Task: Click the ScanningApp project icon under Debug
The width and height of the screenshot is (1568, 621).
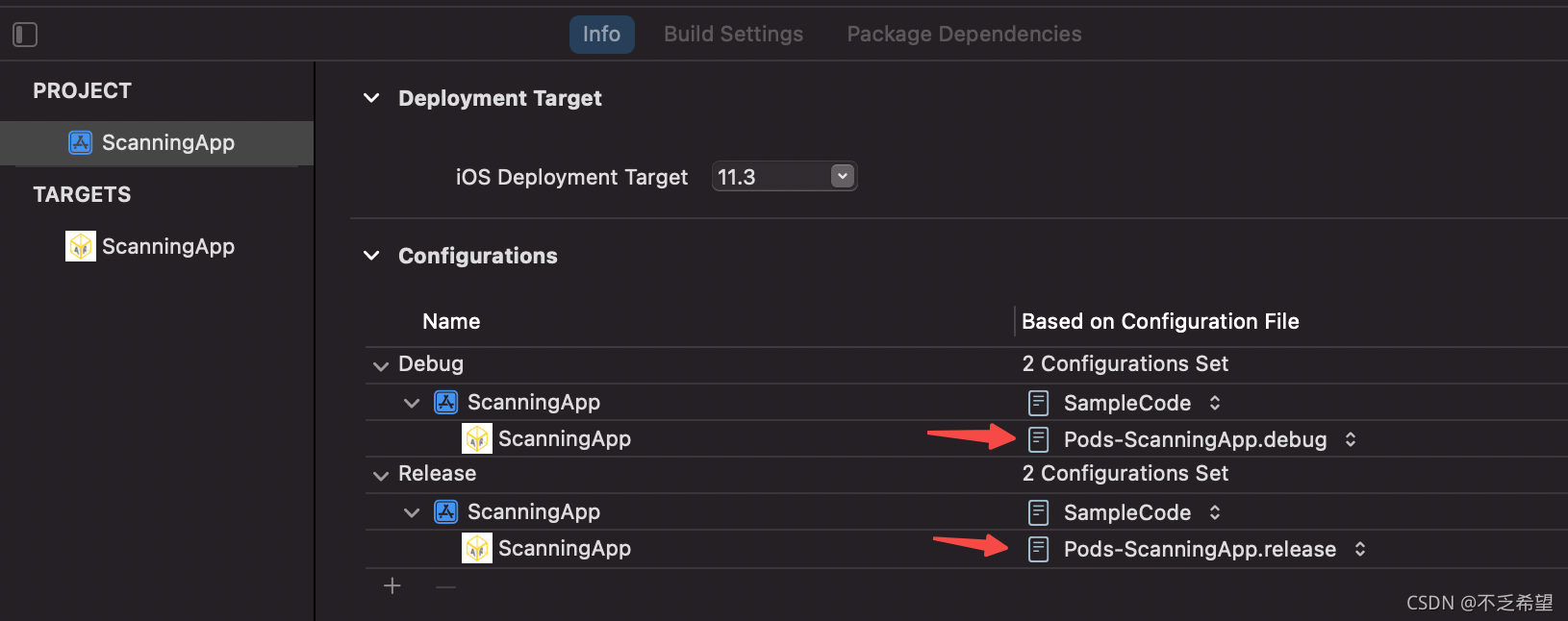Action: tap(446, 403)
